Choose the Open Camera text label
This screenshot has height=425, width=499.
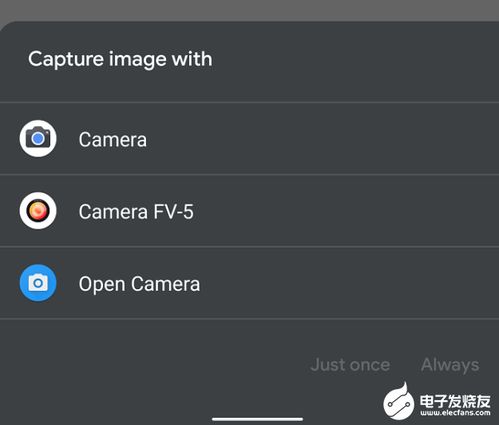pos(139,284)
